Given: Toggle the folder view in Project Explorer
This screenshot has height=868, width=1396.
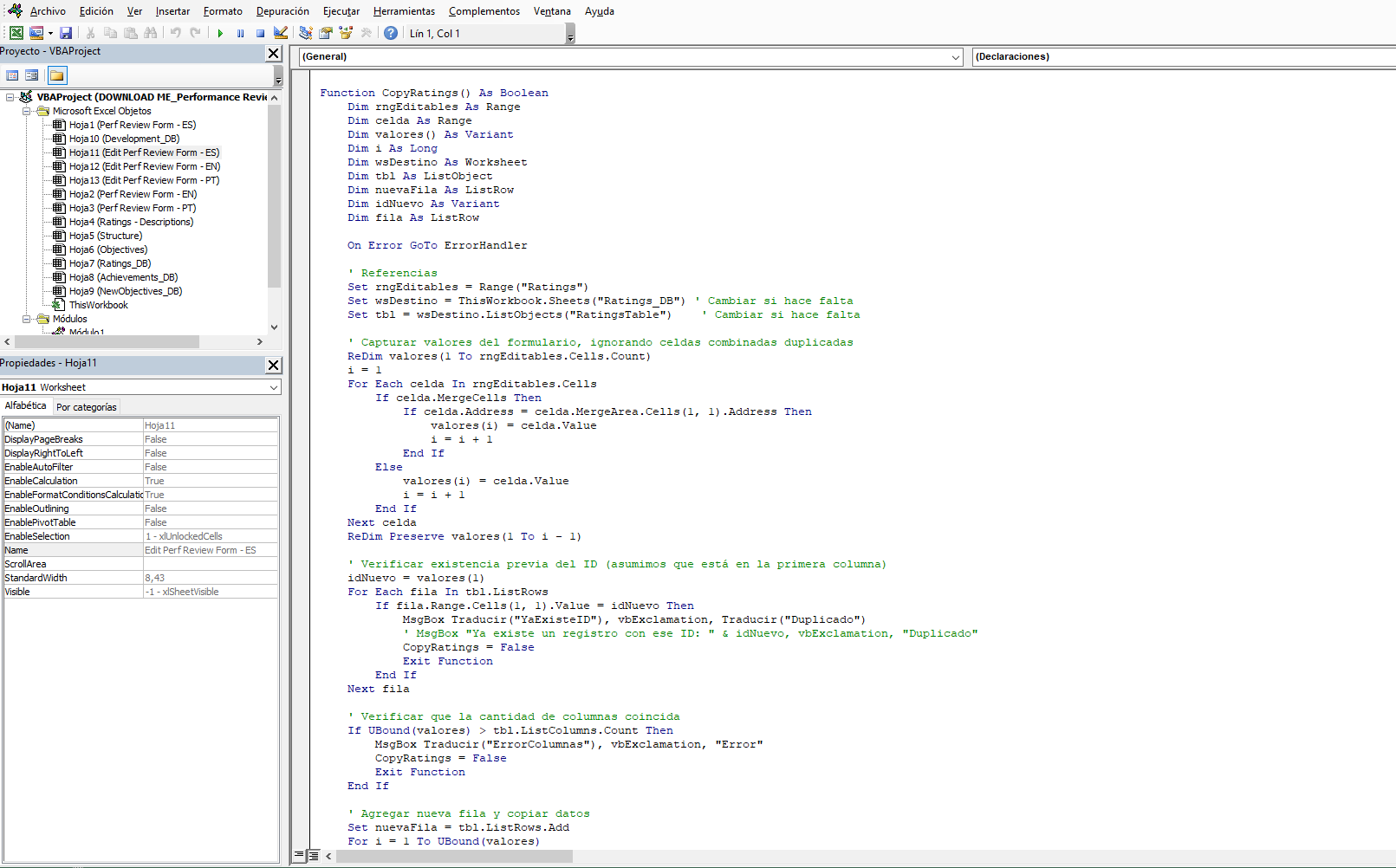Looking at the screenshot, I should click(x=55, y=74).
